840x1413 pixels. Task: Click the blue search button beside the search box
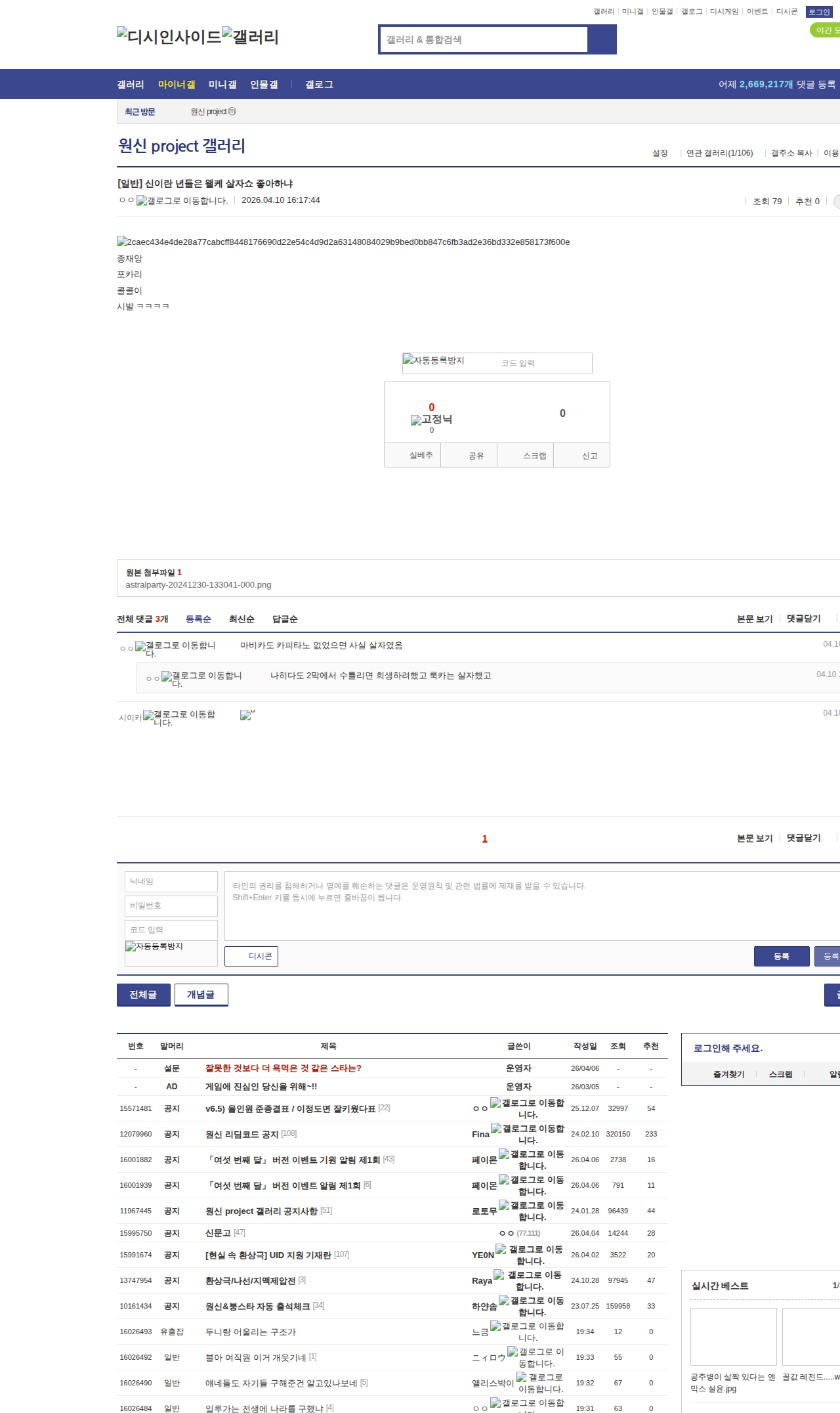[x=602, y=39]
